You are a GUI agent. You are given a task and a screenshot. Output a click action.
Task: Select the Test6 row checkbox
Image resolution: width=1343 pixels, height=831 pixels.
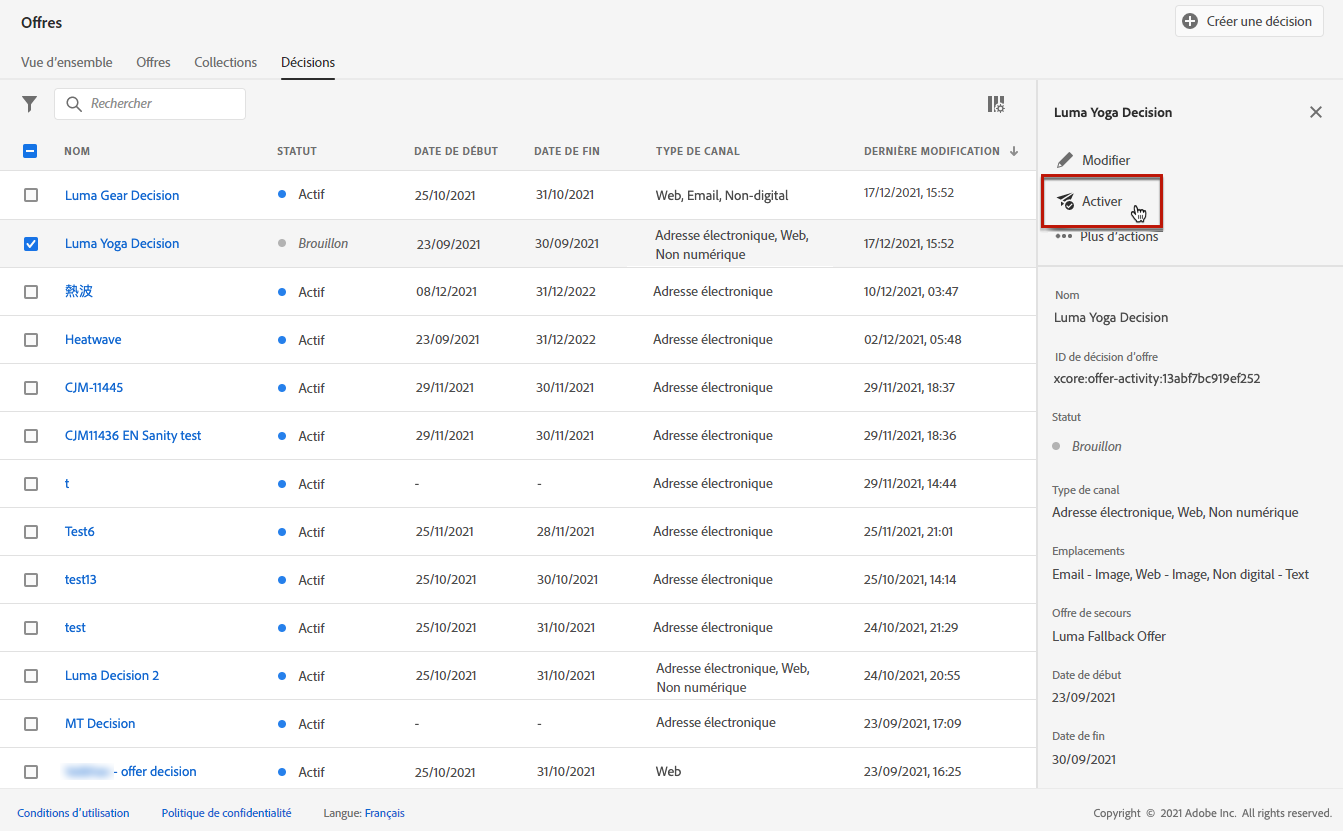point(31,532)
